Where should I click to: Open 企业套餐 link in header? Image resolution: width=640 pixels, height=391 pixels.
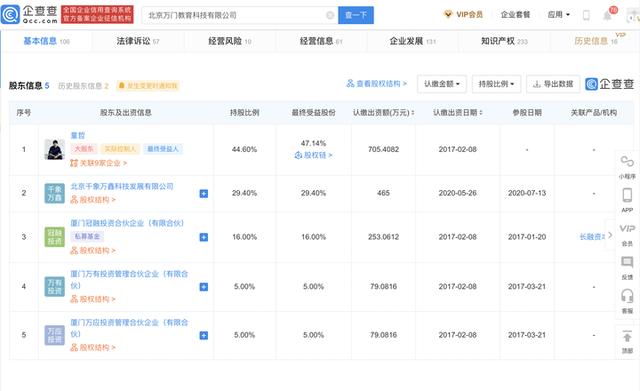515,15
